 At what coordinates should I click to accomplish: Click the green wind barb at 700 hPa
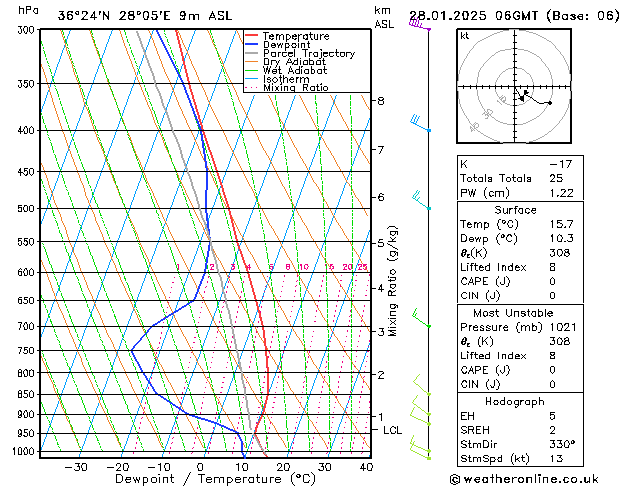point(421,318)
